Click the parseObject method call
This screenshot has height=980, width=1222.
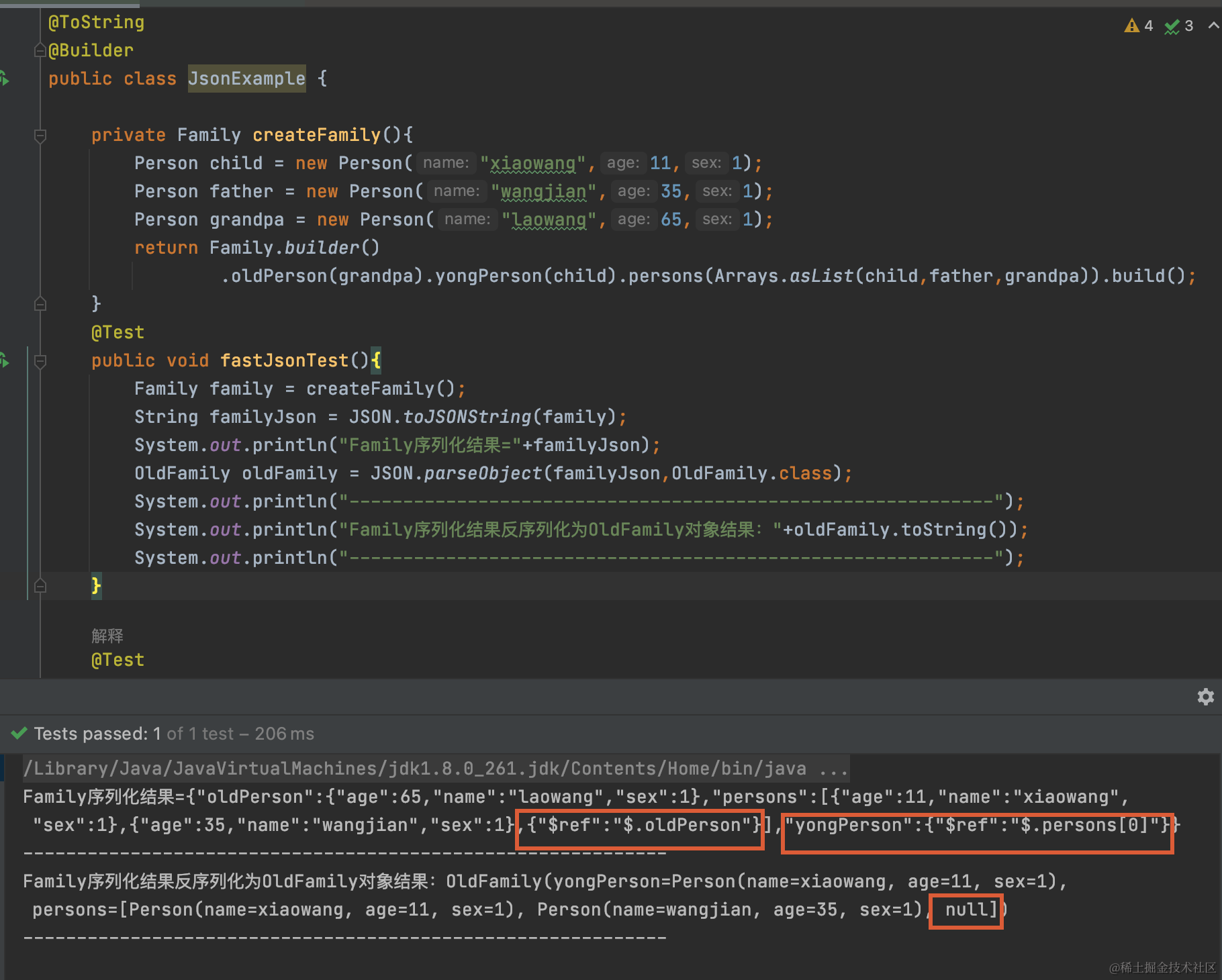point(483,473)
